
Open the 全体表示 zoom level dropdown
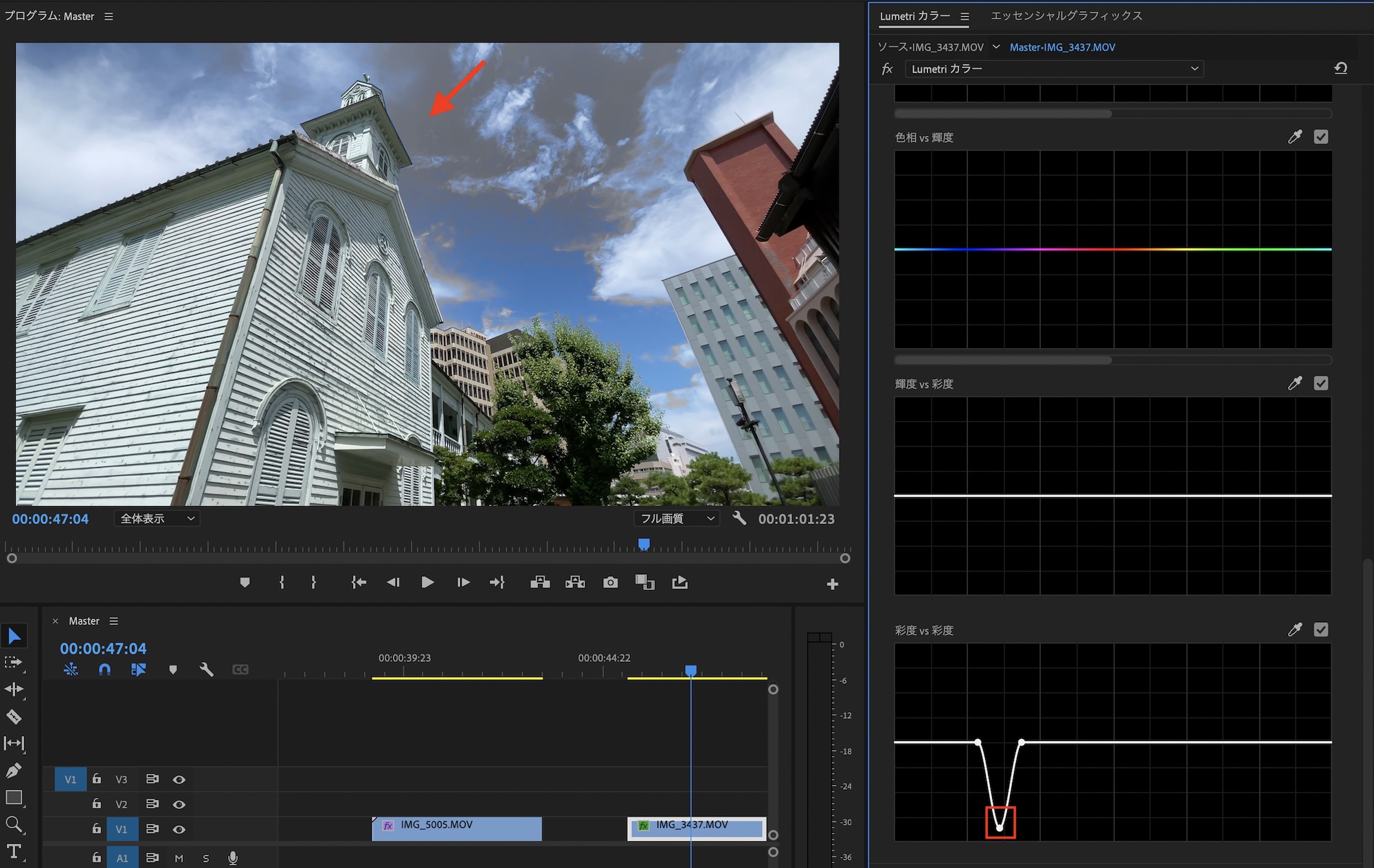[157, 518]
